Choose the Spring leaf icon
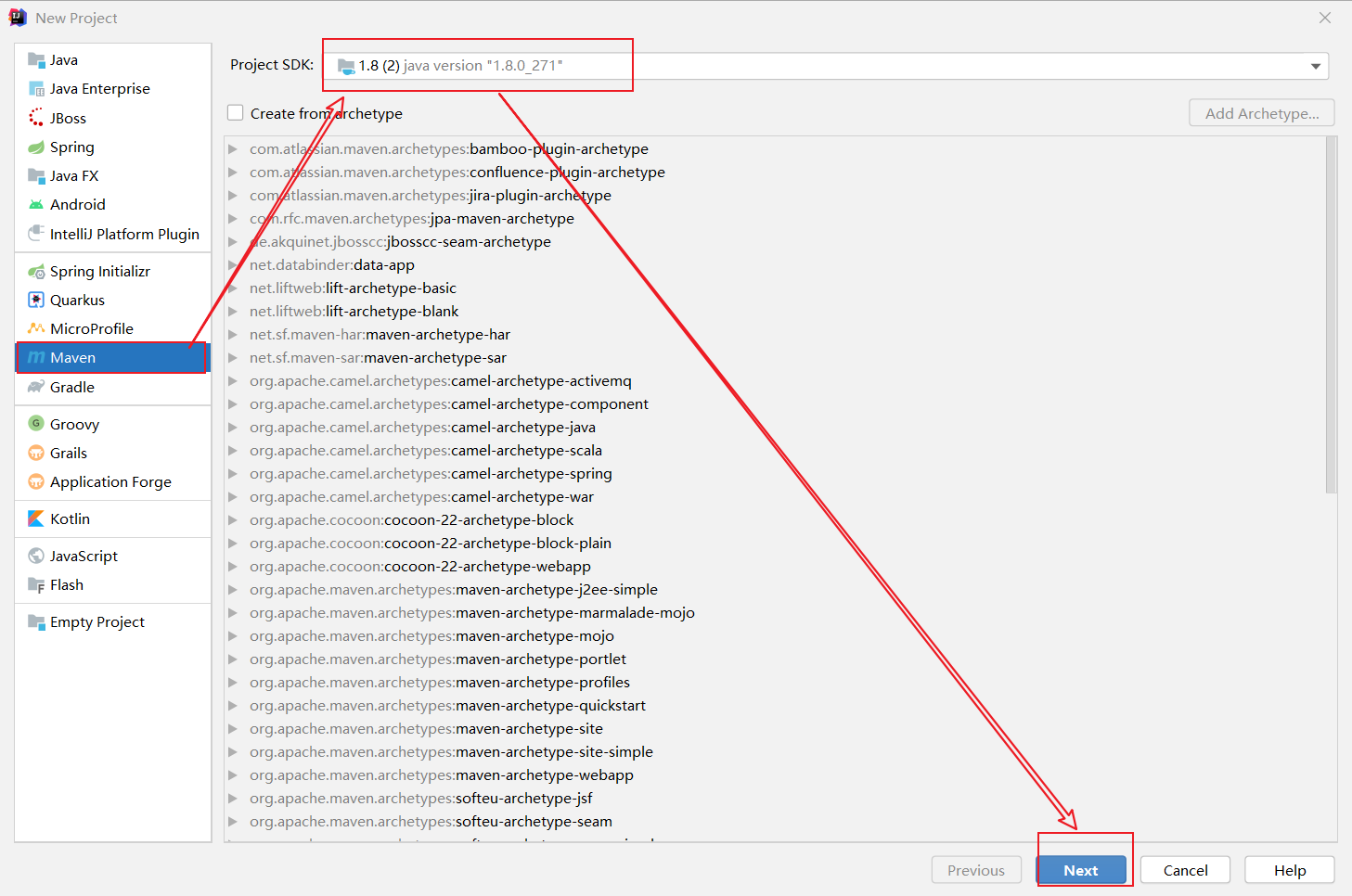 36,147
